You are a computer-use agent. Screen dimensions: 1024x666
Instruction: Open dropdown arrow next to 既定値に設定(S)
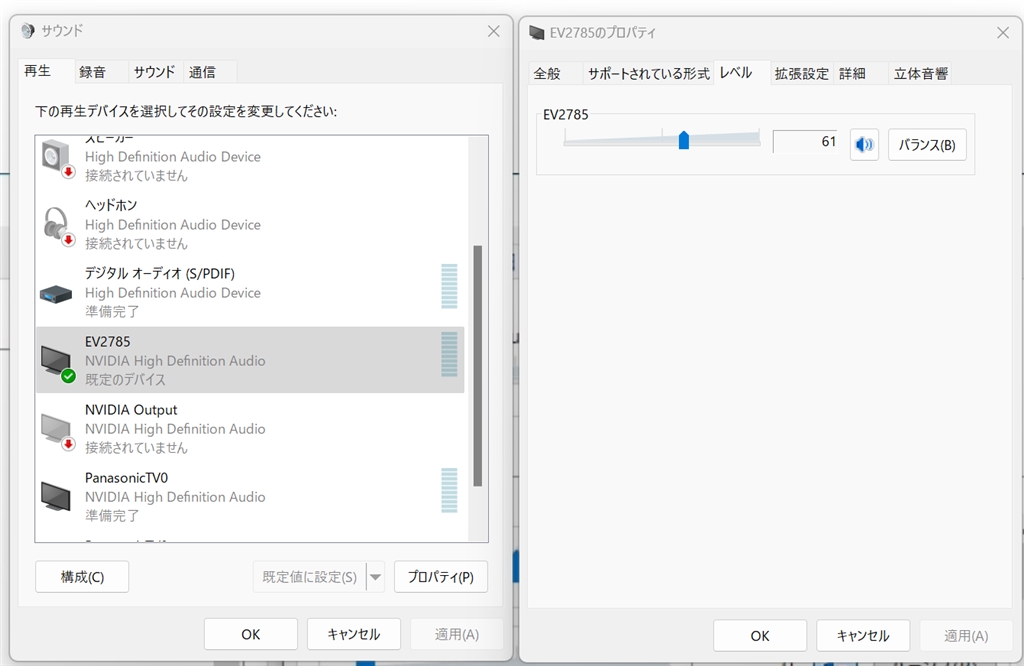[x=375, y=577]
